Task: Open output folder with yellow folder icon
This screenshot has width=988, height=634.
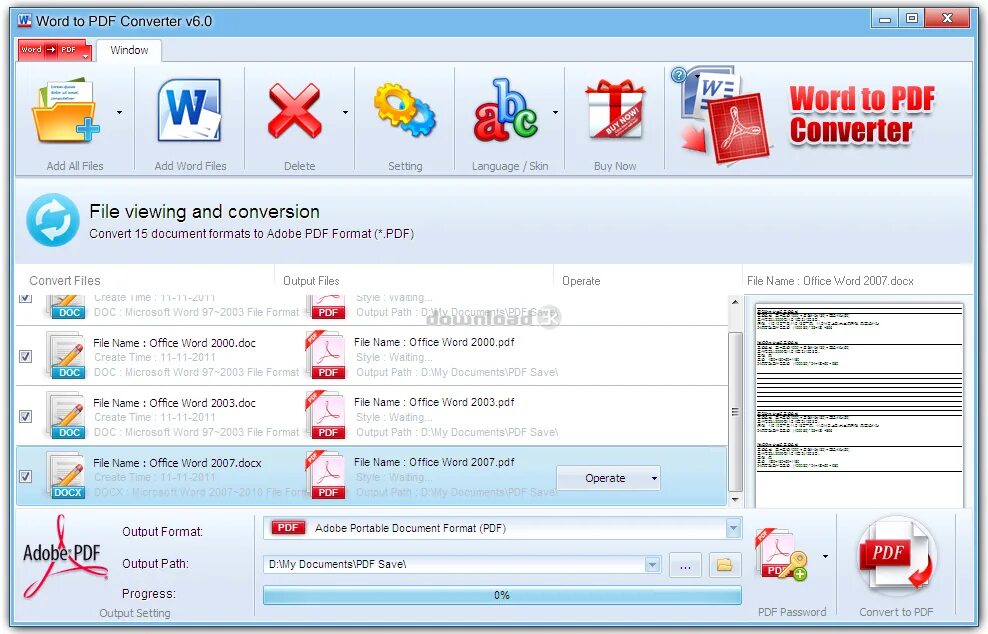Action: pyautogui.click(x=725, y=565)
